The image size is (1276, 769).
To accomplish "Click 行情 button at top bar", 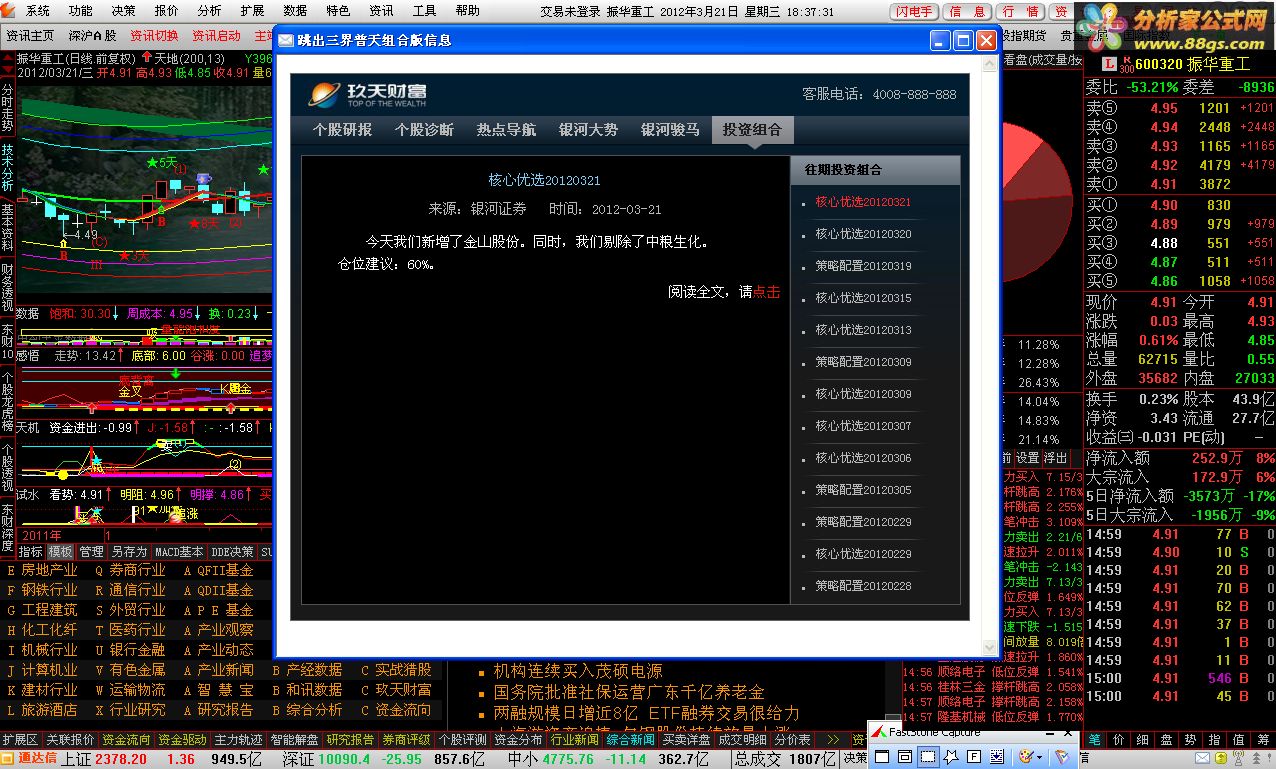I will click(1019, 12).
